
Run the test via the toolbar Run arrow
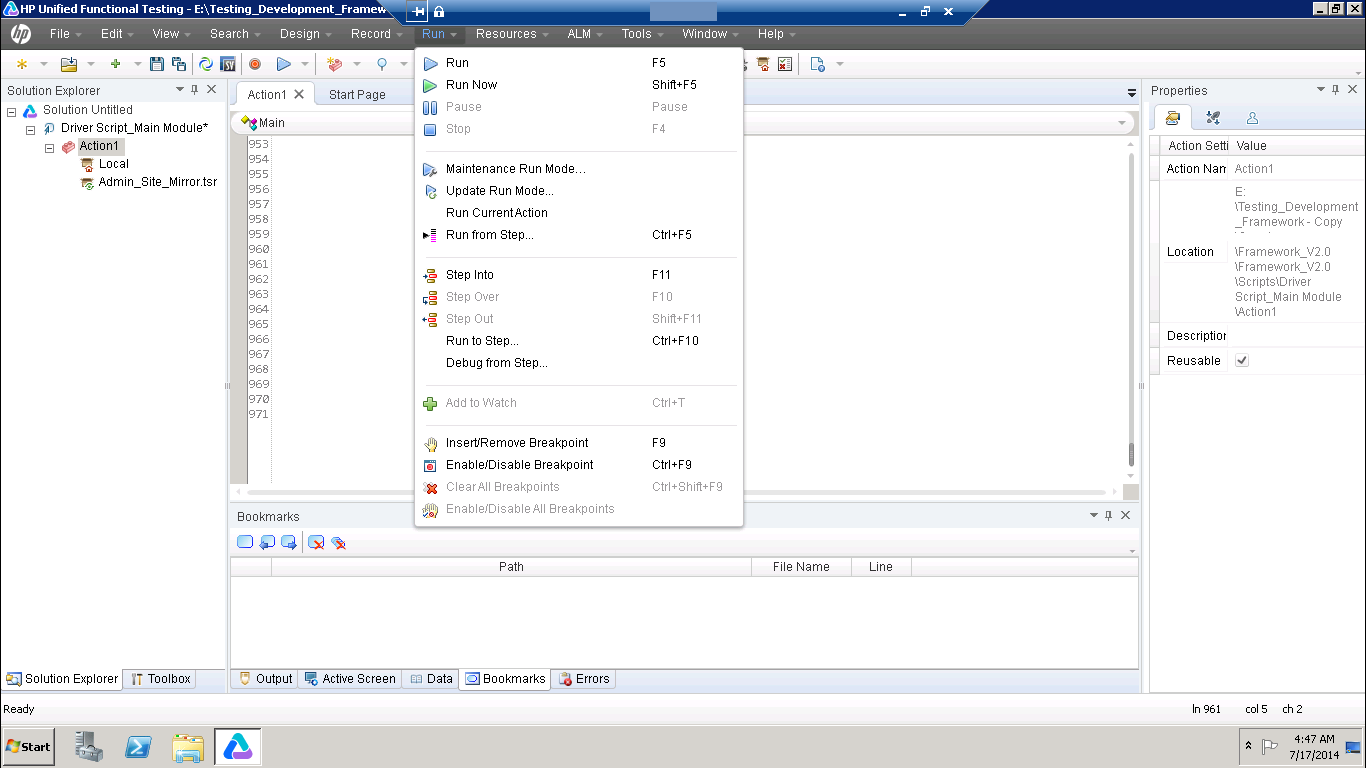(x=284, y=63)
